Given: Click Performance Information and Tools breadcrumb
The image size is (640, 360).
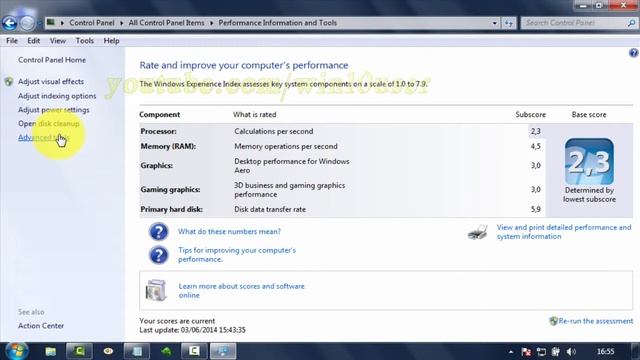Looking at the screenshot, I should (x=278, y=23).
